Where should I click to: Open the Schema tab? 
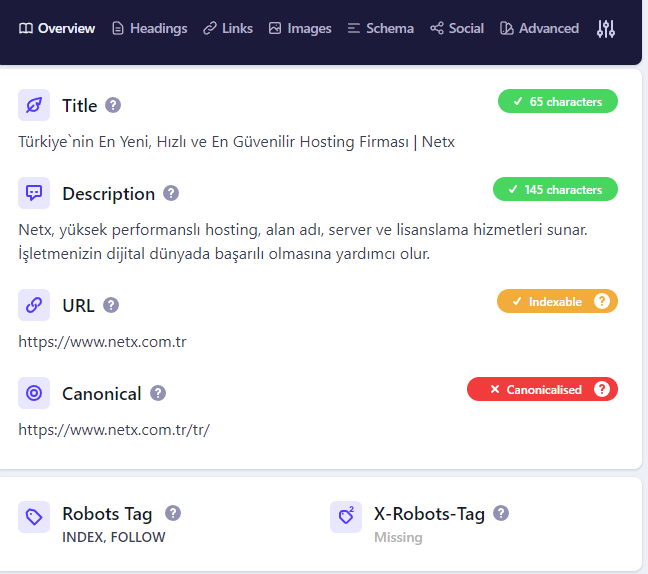[381, 28]
